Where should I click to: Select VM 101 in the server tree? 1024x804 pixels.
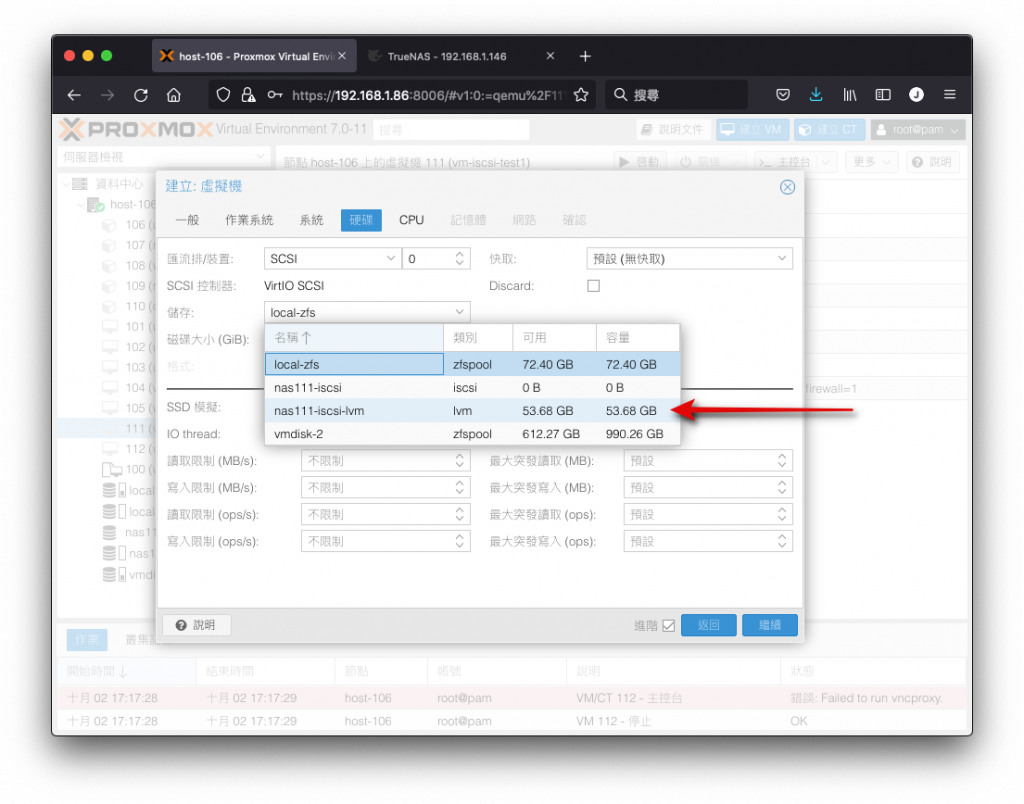(129, 327)
